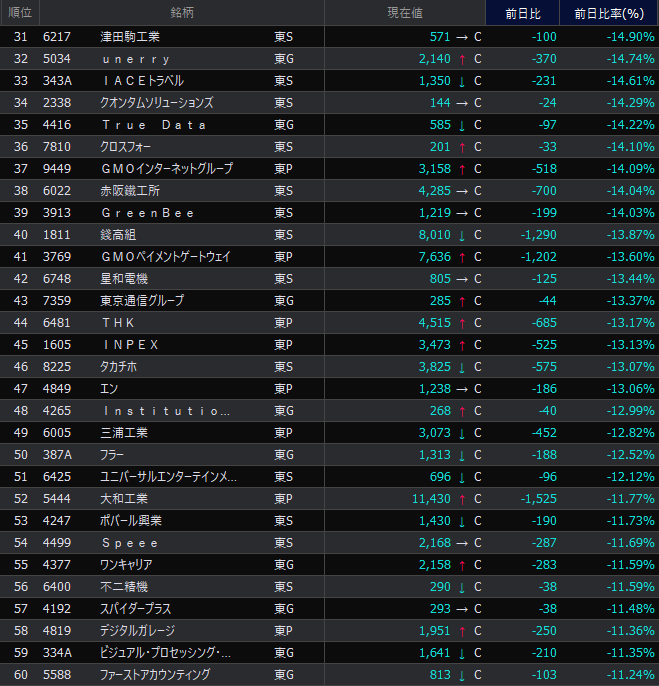
Task: Click current price 11,430 for 大和工業
Action: click(431, 499)
